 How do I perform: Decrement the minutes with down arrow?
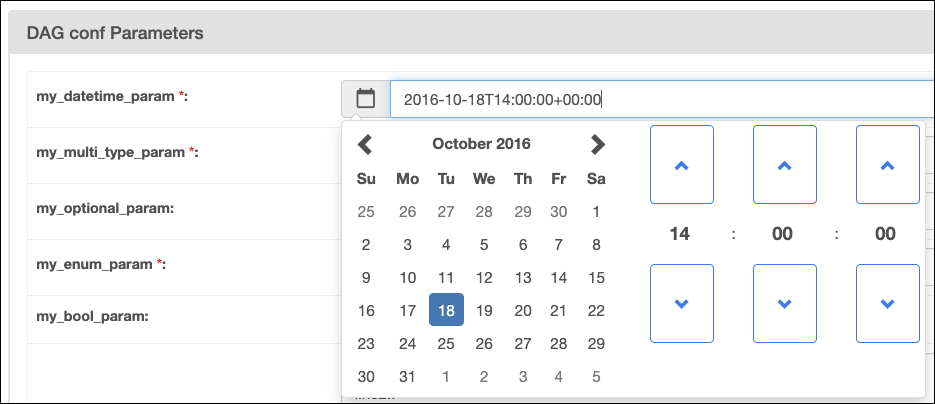(784, 303)
